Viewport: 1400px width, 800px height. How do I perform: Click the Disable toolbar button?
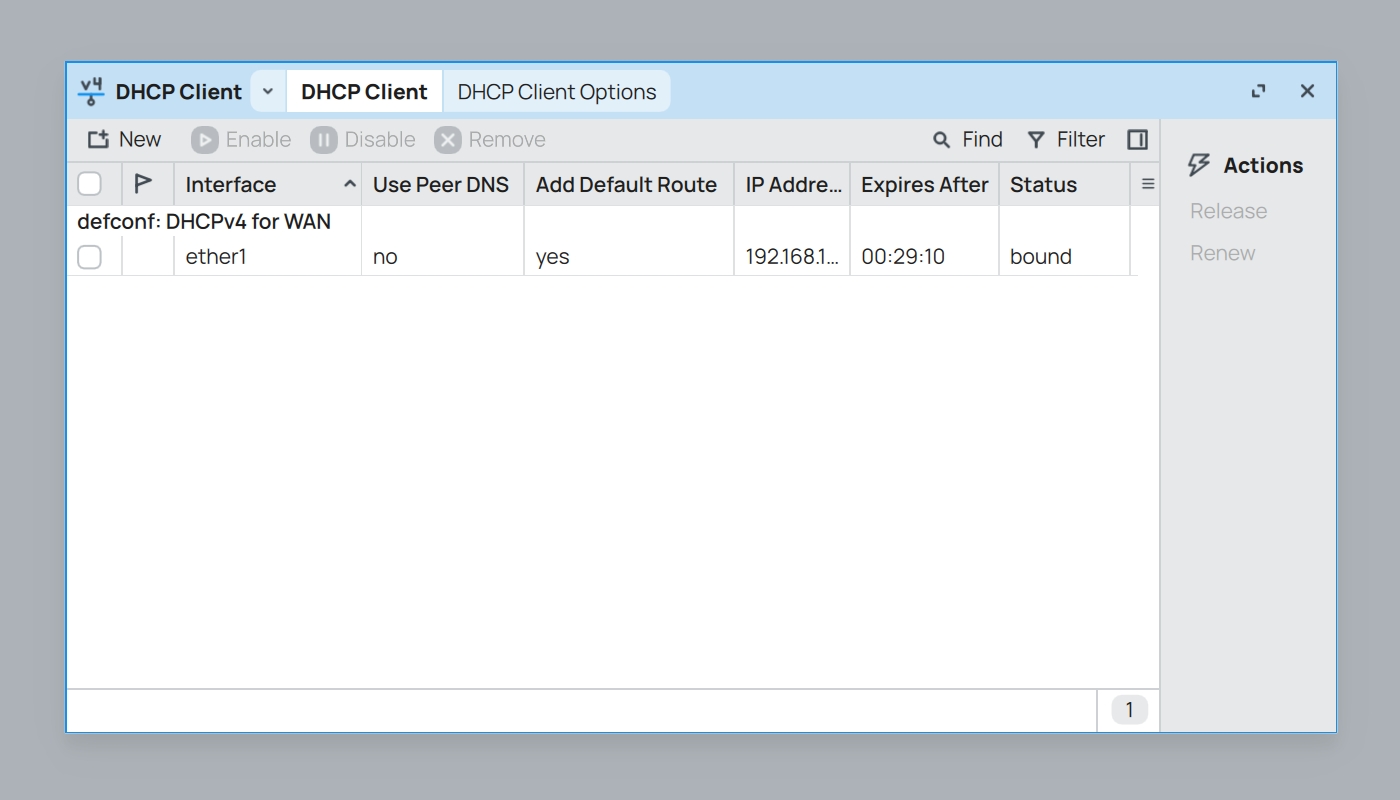[x=363, y=140]
